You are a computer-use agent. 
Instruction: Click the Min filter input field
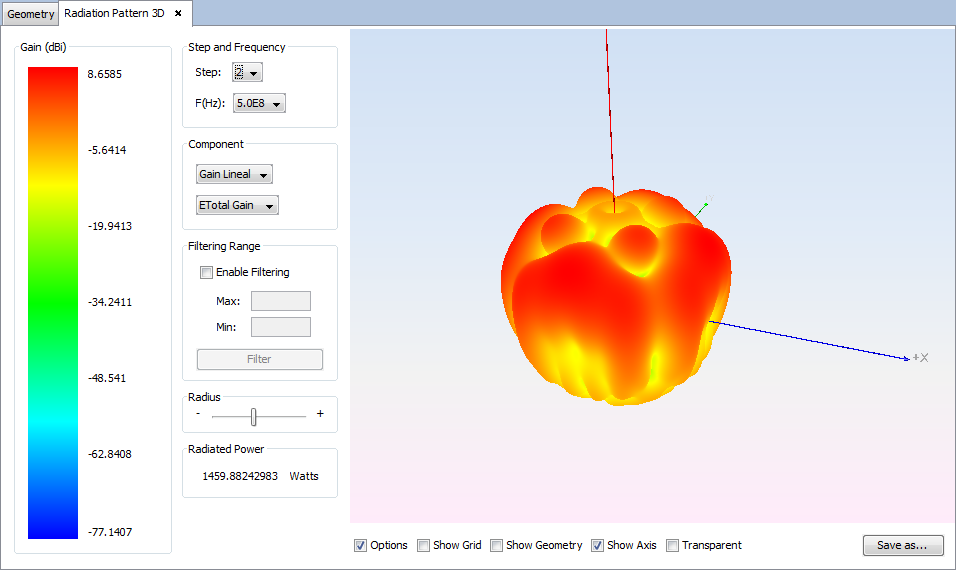coord(280,327)
